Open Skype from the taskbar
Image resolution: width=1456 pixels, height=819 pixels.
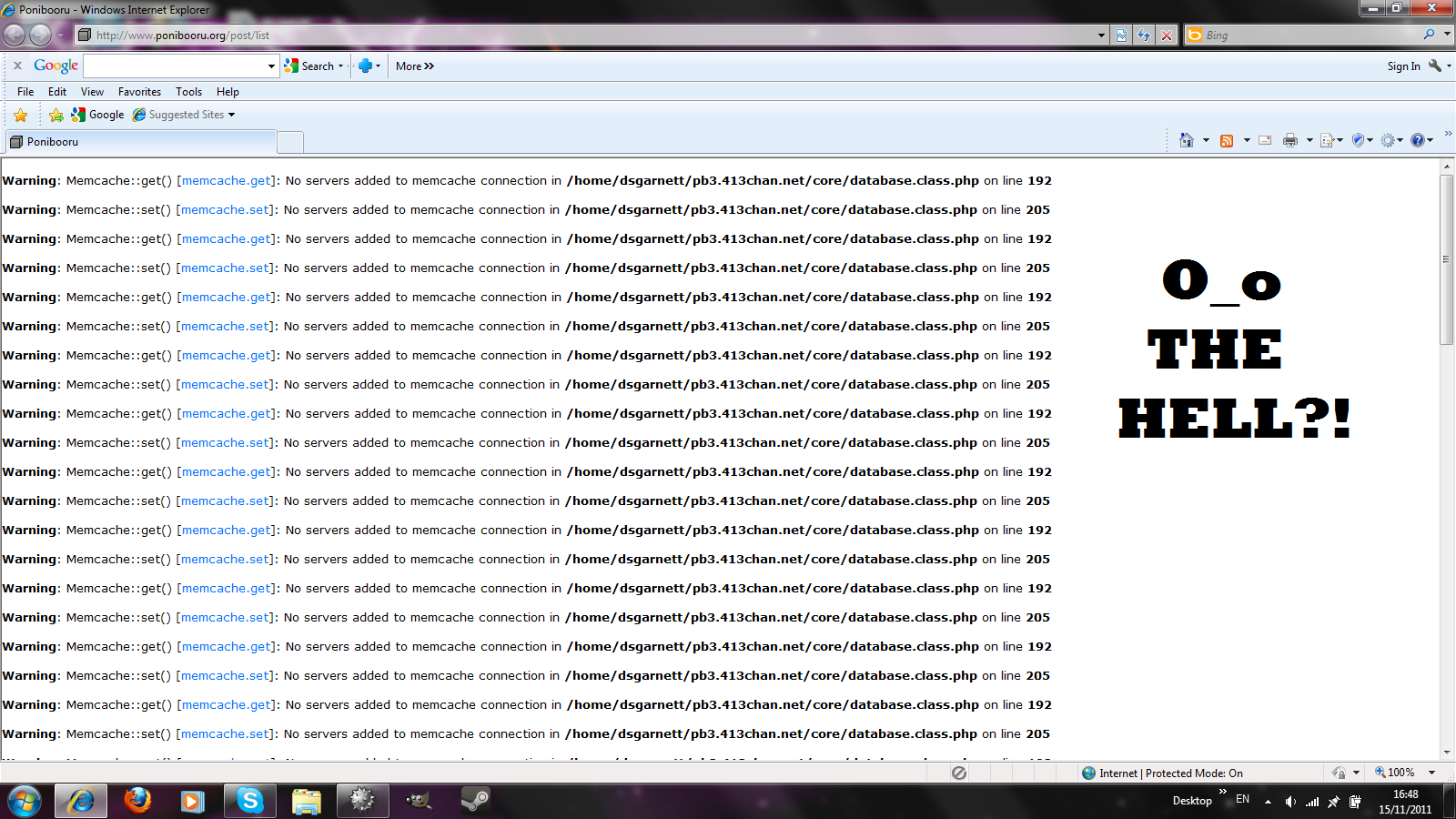[249, 801]
